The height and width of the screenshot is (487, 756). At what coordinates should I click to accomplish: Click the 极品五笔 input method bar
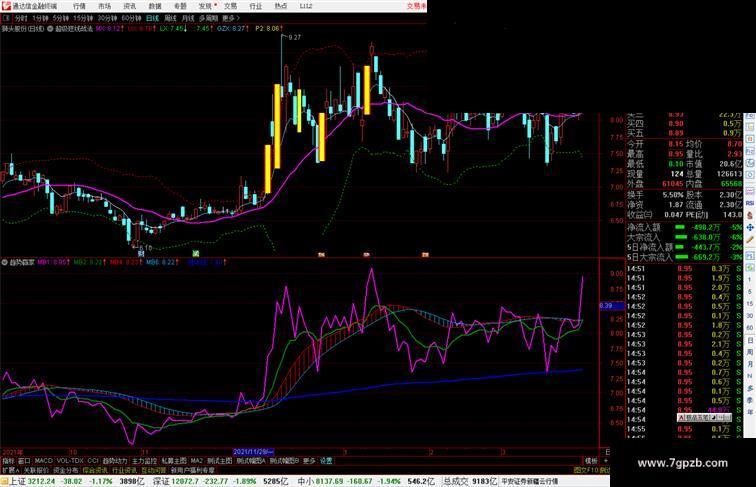tap(704, 417)
